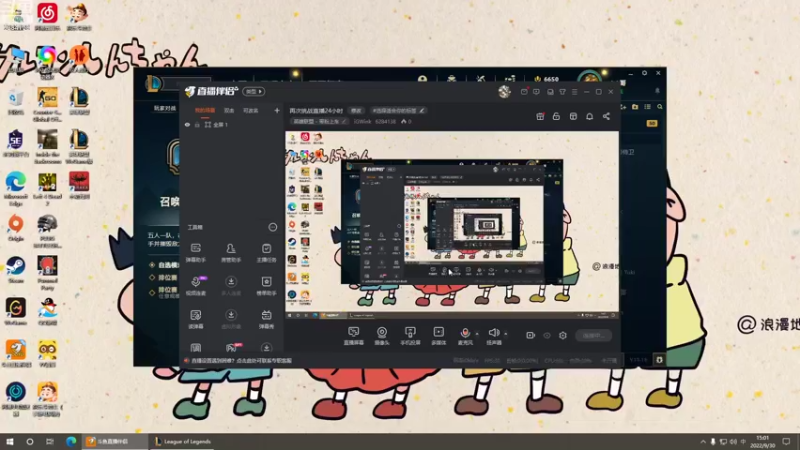Open the hamburger menu in live companion title bar
Screen dimensions: 800x450
(574, 92)
